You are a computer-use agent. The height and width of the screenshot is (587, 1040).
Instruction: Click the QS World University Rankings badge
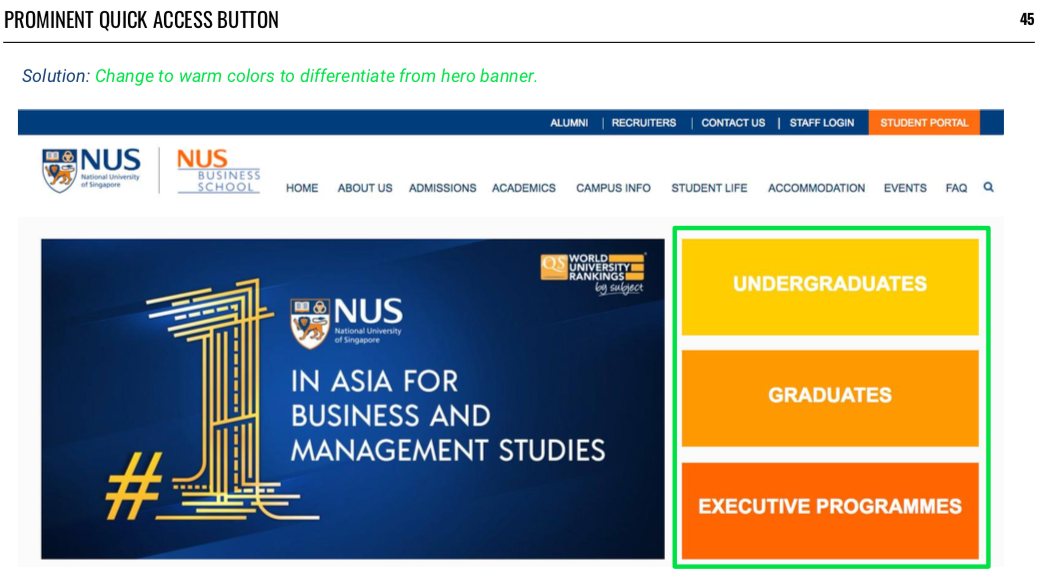(592, 273)
